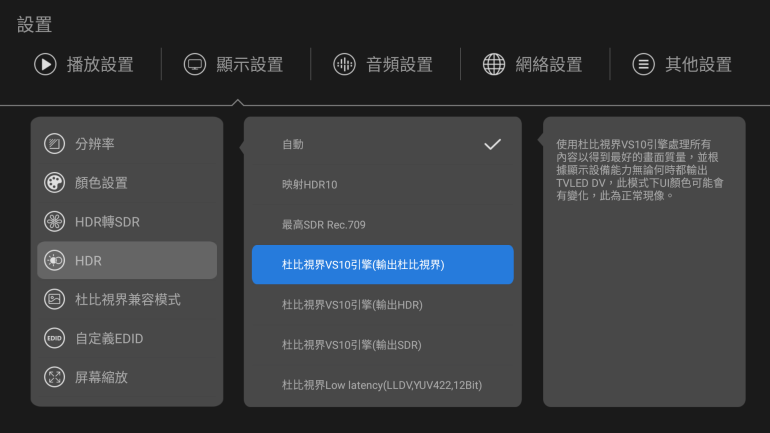Image resolution: width=770 pixels, height=433 pixels.
Task: Click the 分辨率 resolution icon
Action: point(55,144)
